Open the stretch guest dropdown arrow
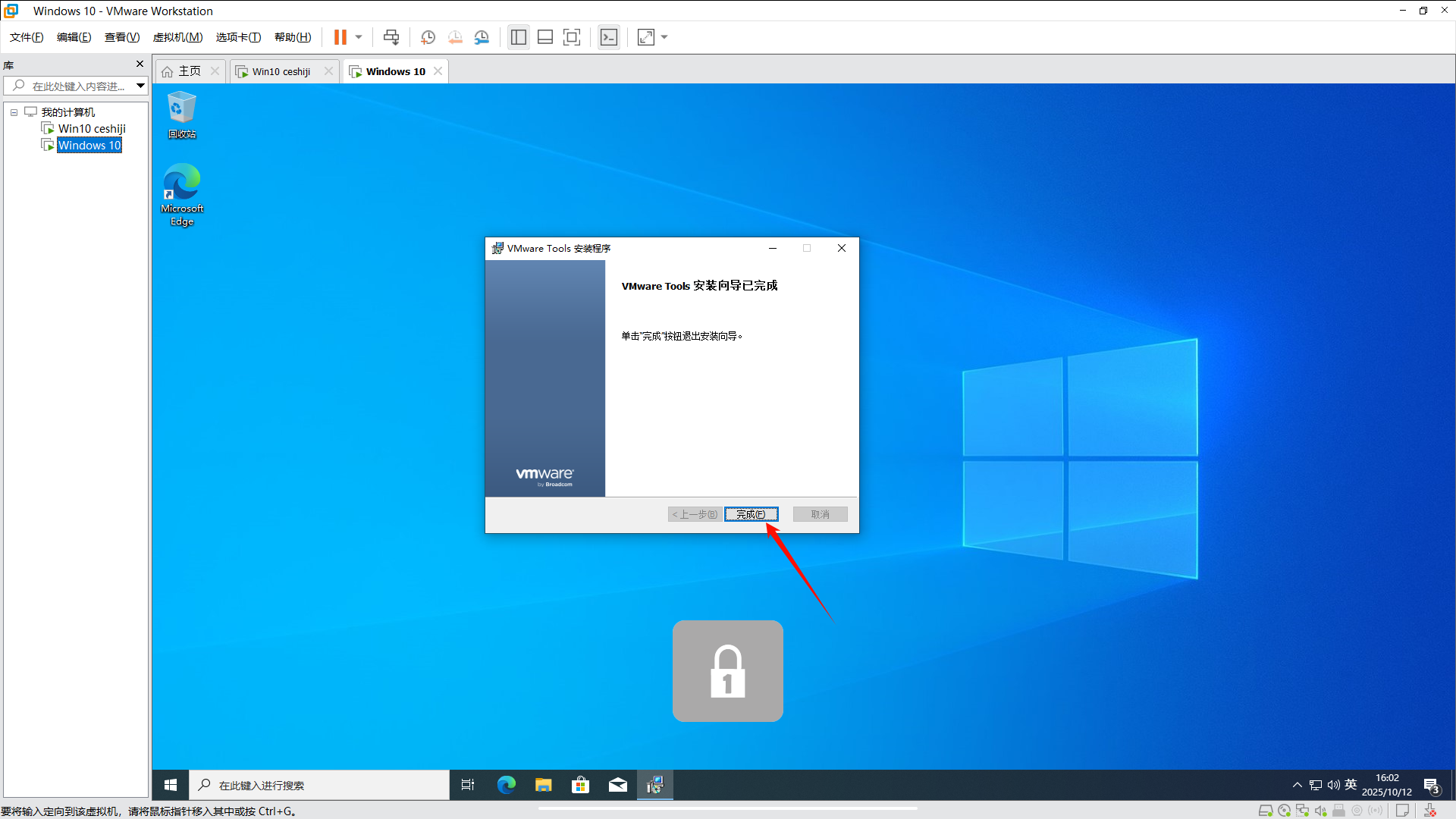 point(664,37)
